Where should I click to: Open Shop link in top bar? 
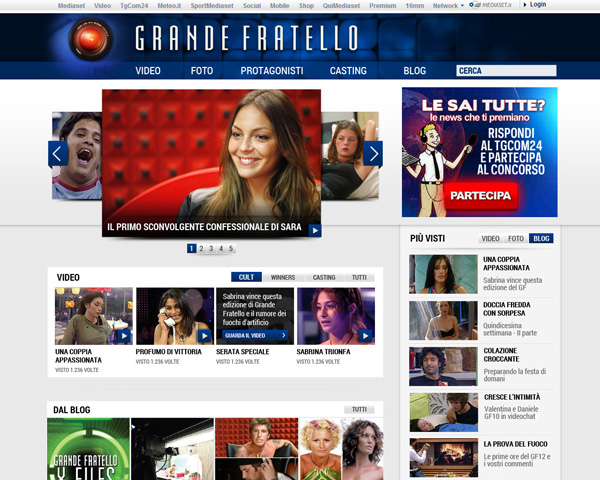[x=306, y=6]
